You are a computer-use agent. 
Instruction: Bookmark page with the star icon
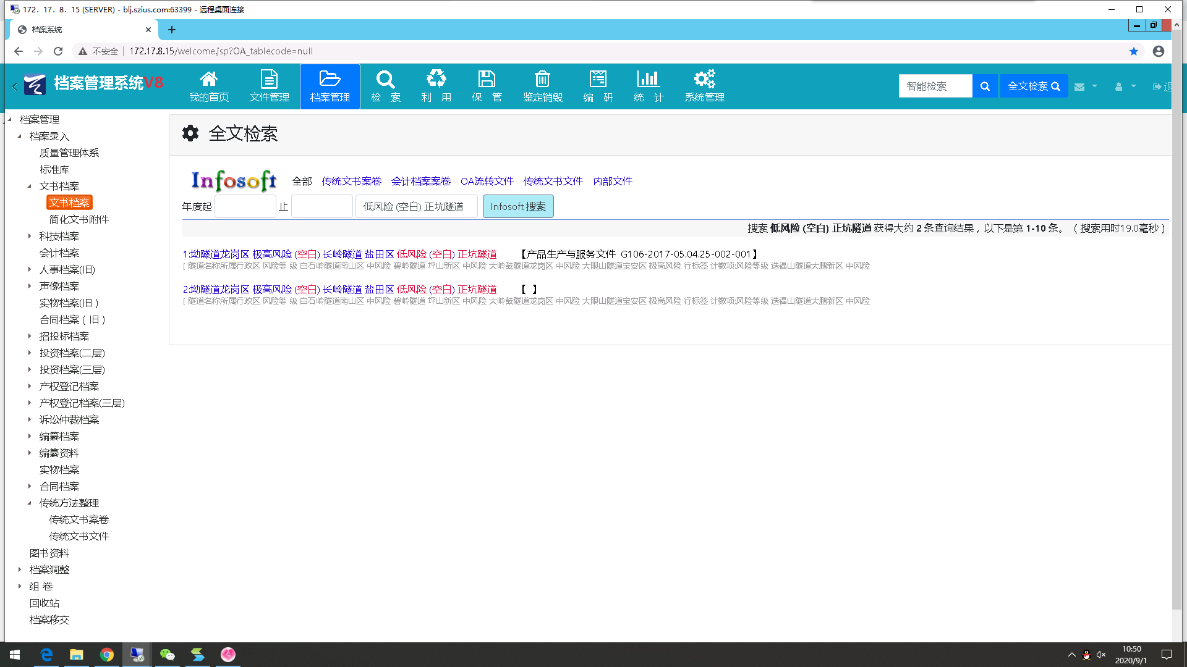pos(1133,51)
